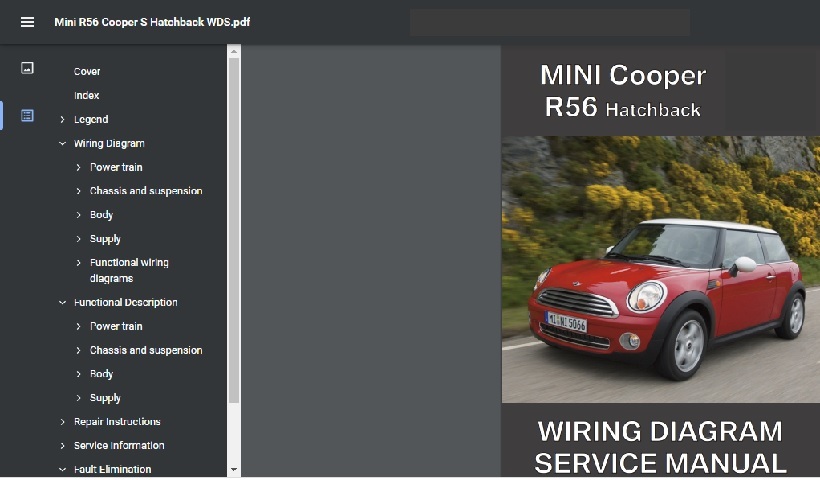
Task: Go to Wiring Diagram bookmark text
Action: (x=109, y=144)
